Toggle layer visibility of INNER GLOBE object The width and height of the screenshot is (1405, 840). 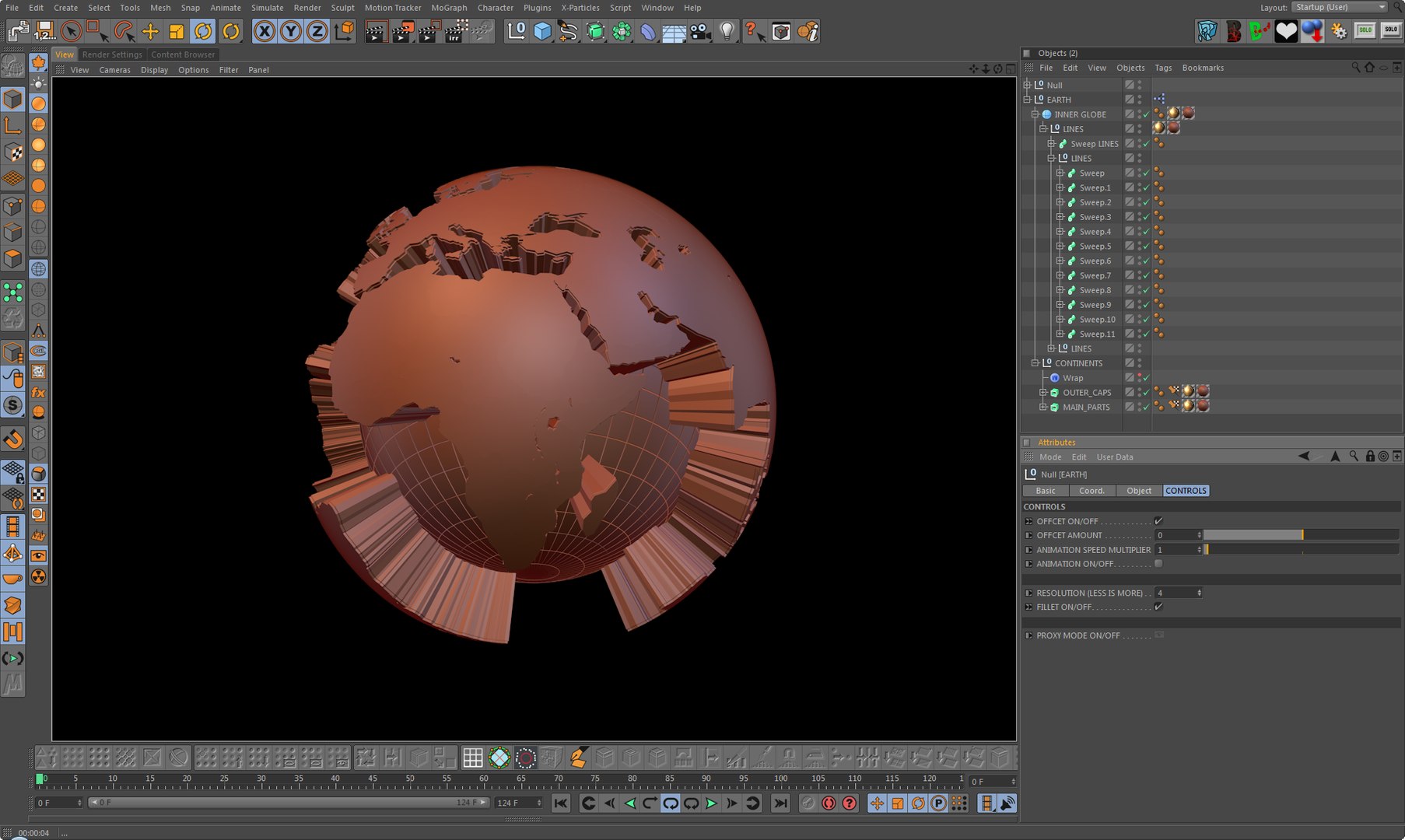coord(1129,114)
